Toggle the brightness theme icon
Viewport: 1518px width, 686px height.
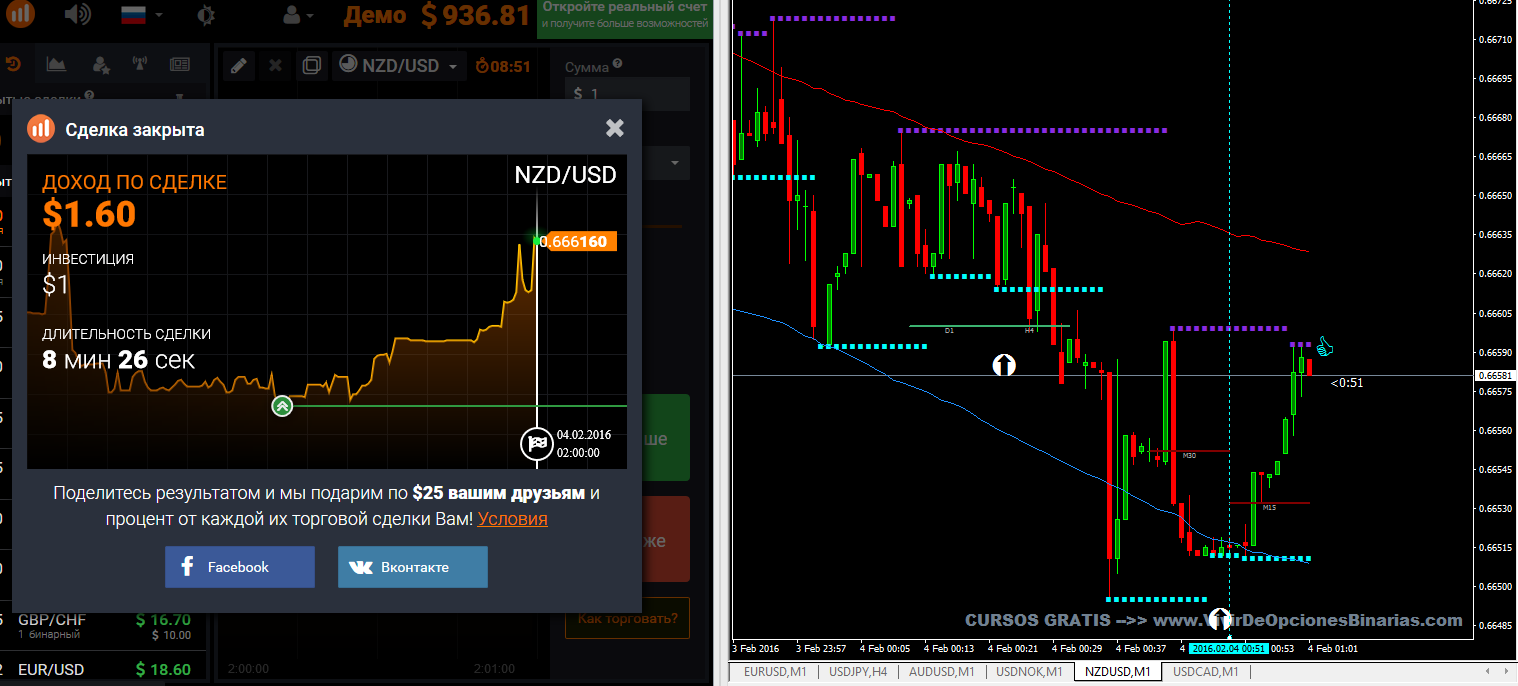(x=205, y=15)
